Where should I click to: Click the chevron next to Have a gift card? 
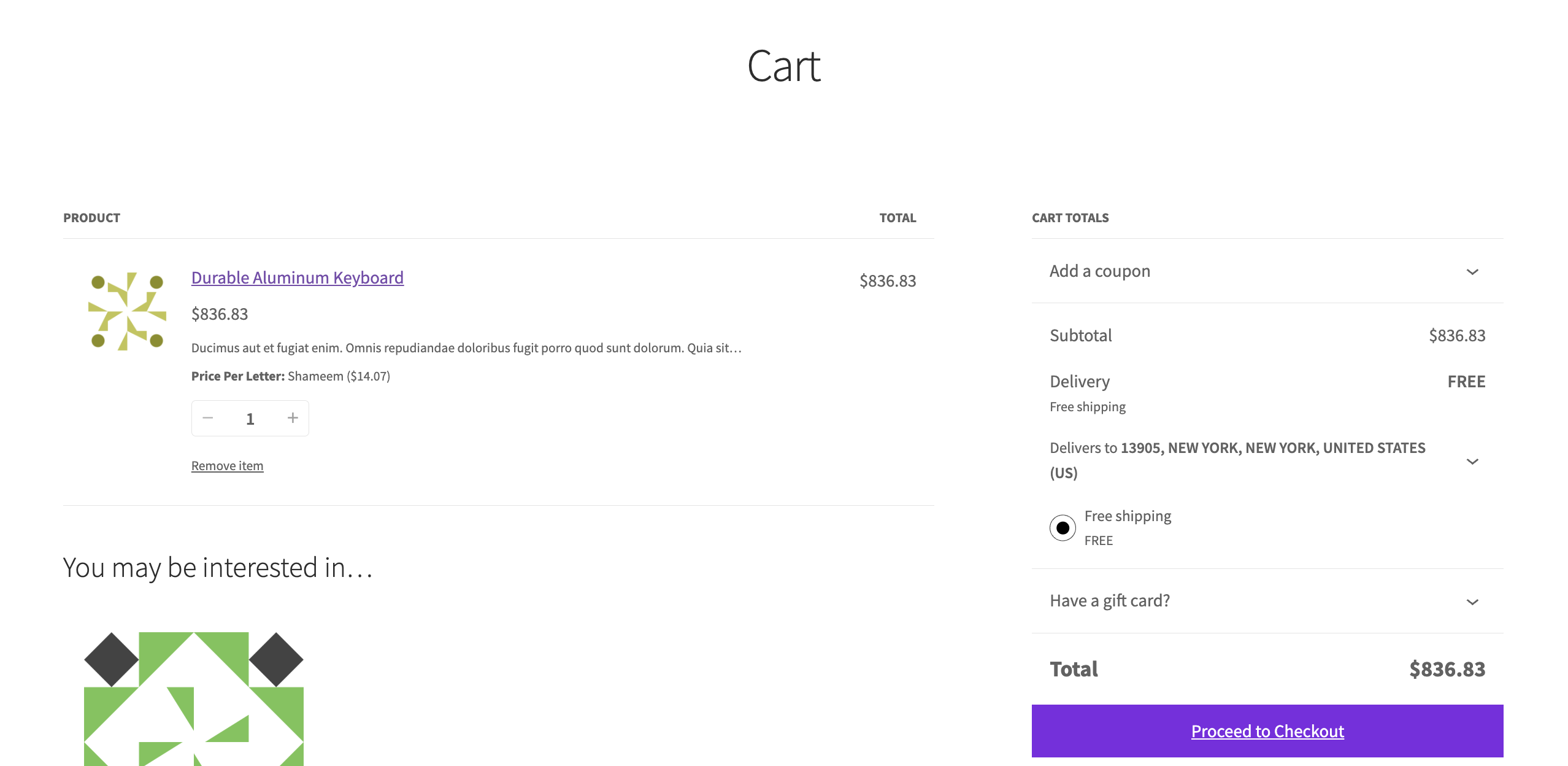[1472, 602]
